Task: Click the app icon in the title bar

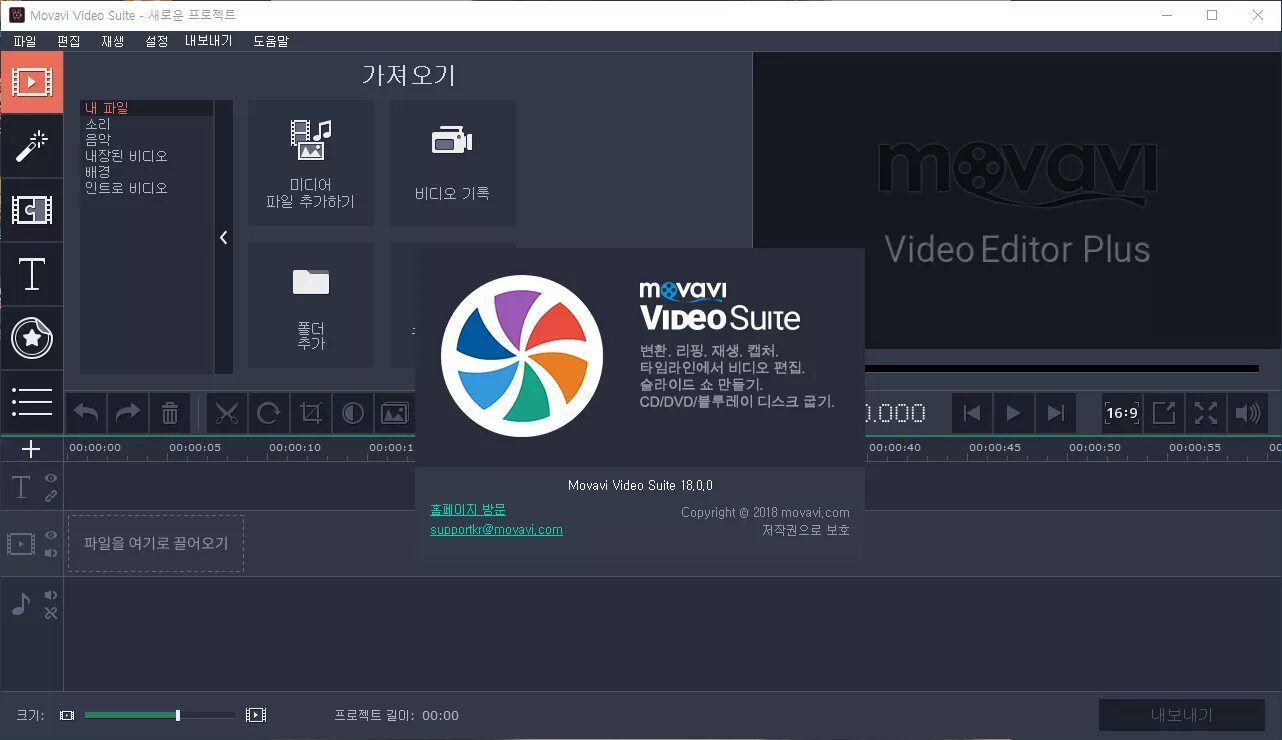Action: (15, 15)
